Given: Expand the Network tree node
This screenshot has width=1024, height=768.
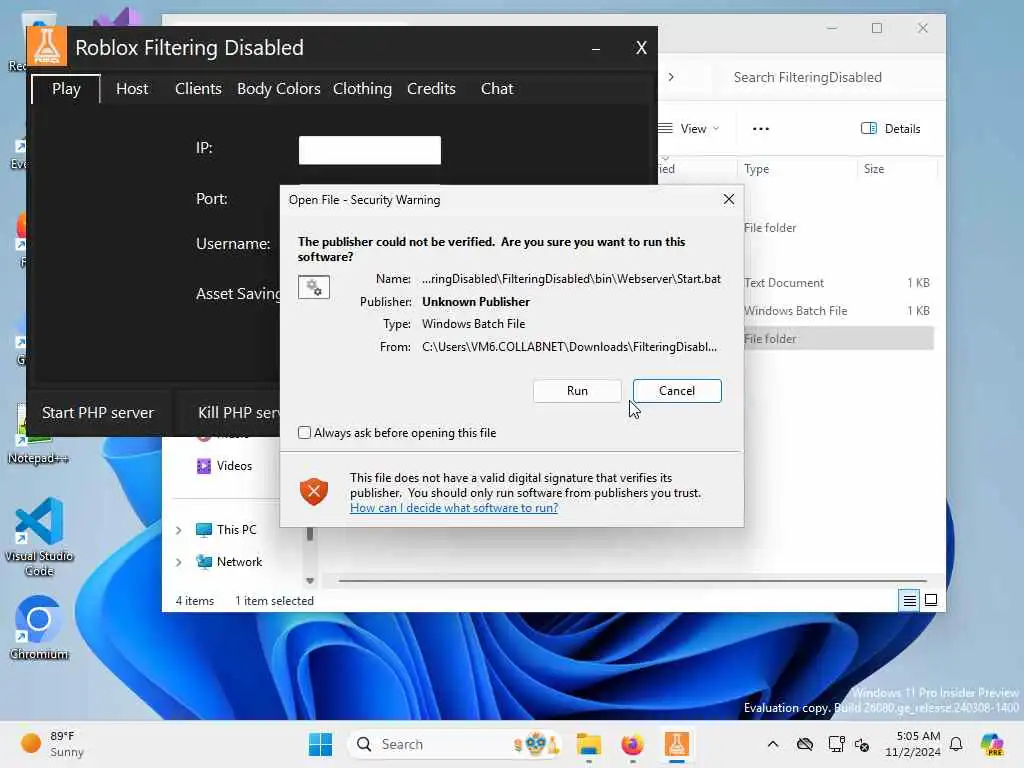Looking at the screenshot, I should (179, 562).
